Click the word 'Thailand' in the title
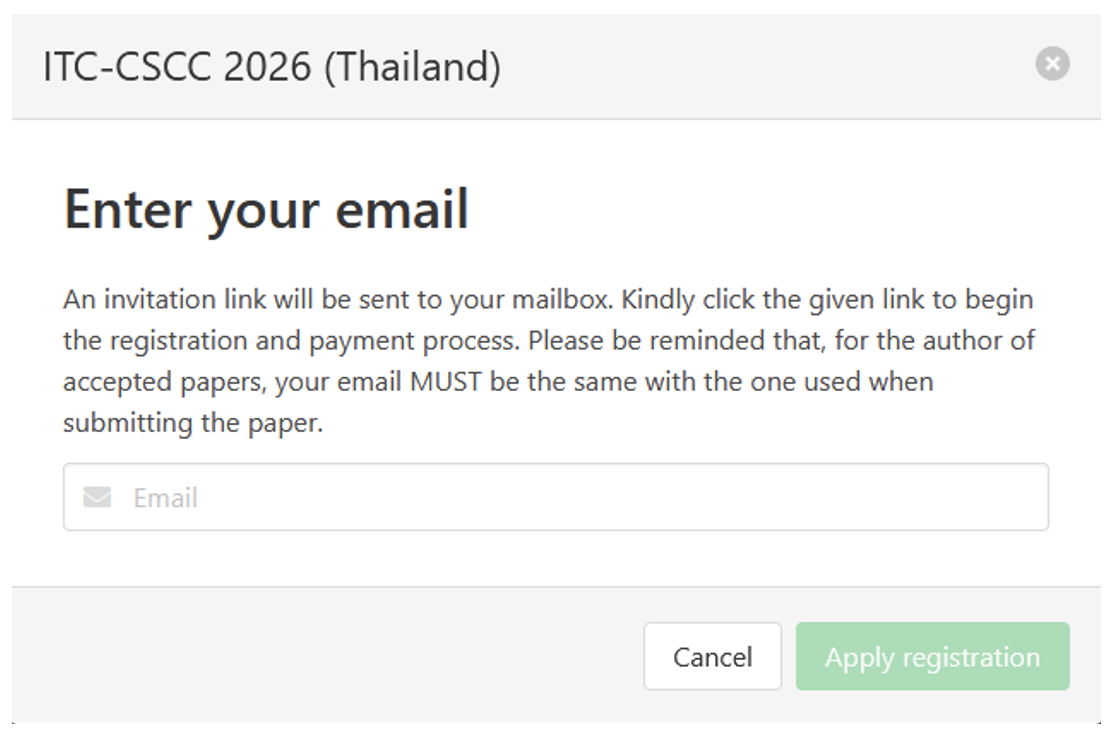Viewport: 1114px width, 736px height. pyautogui.click(x=414, y=67)
